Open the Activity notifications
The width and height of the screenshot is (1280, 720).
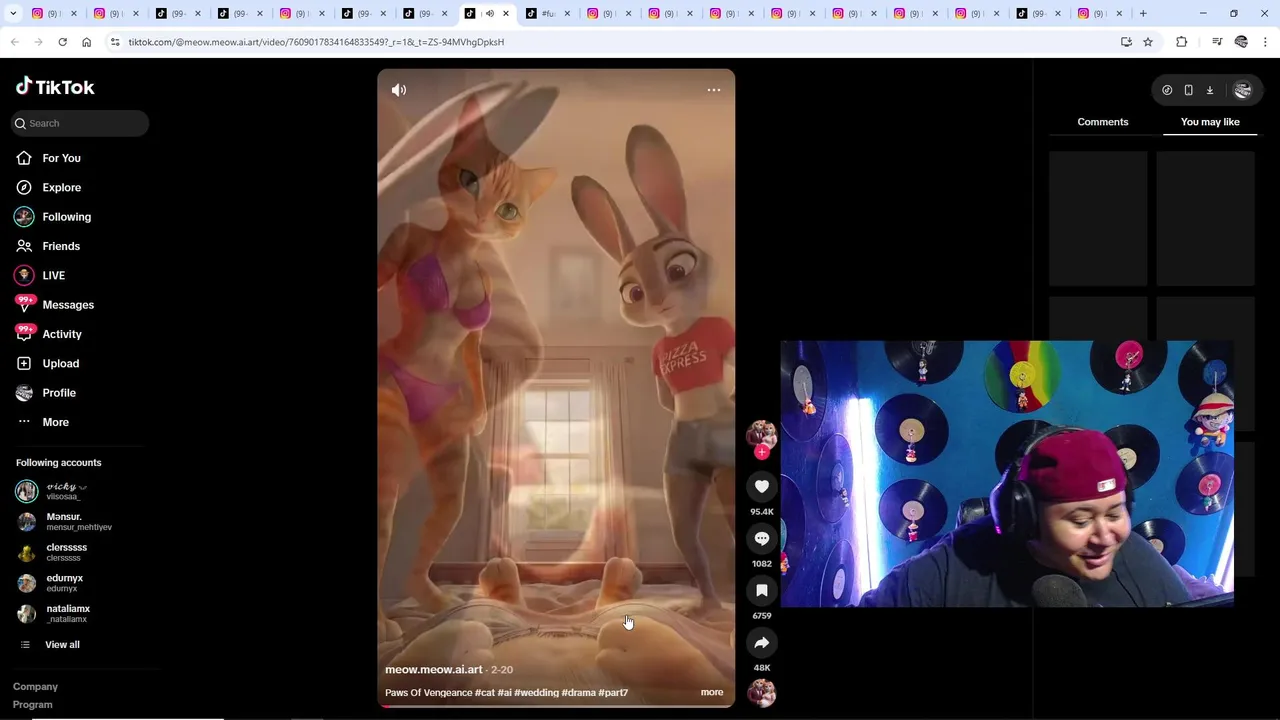click(x=62, y=334)
